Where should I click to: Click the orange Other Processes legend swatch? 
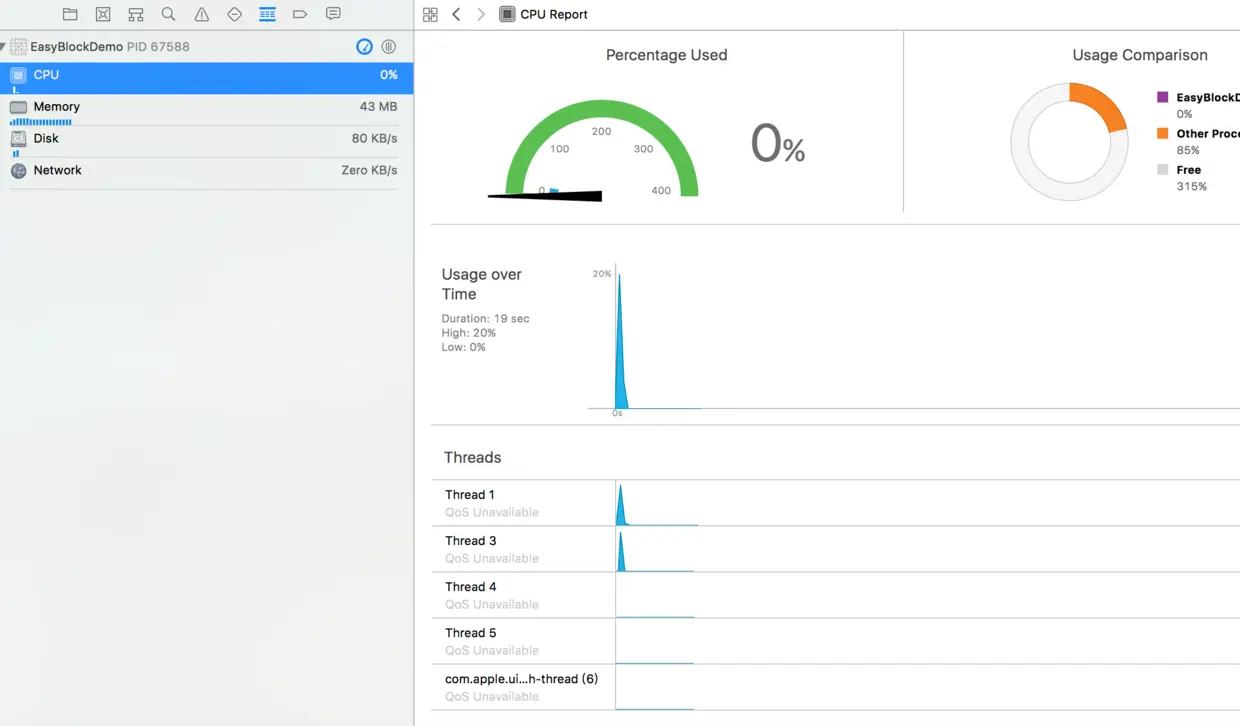(1162, 133)
